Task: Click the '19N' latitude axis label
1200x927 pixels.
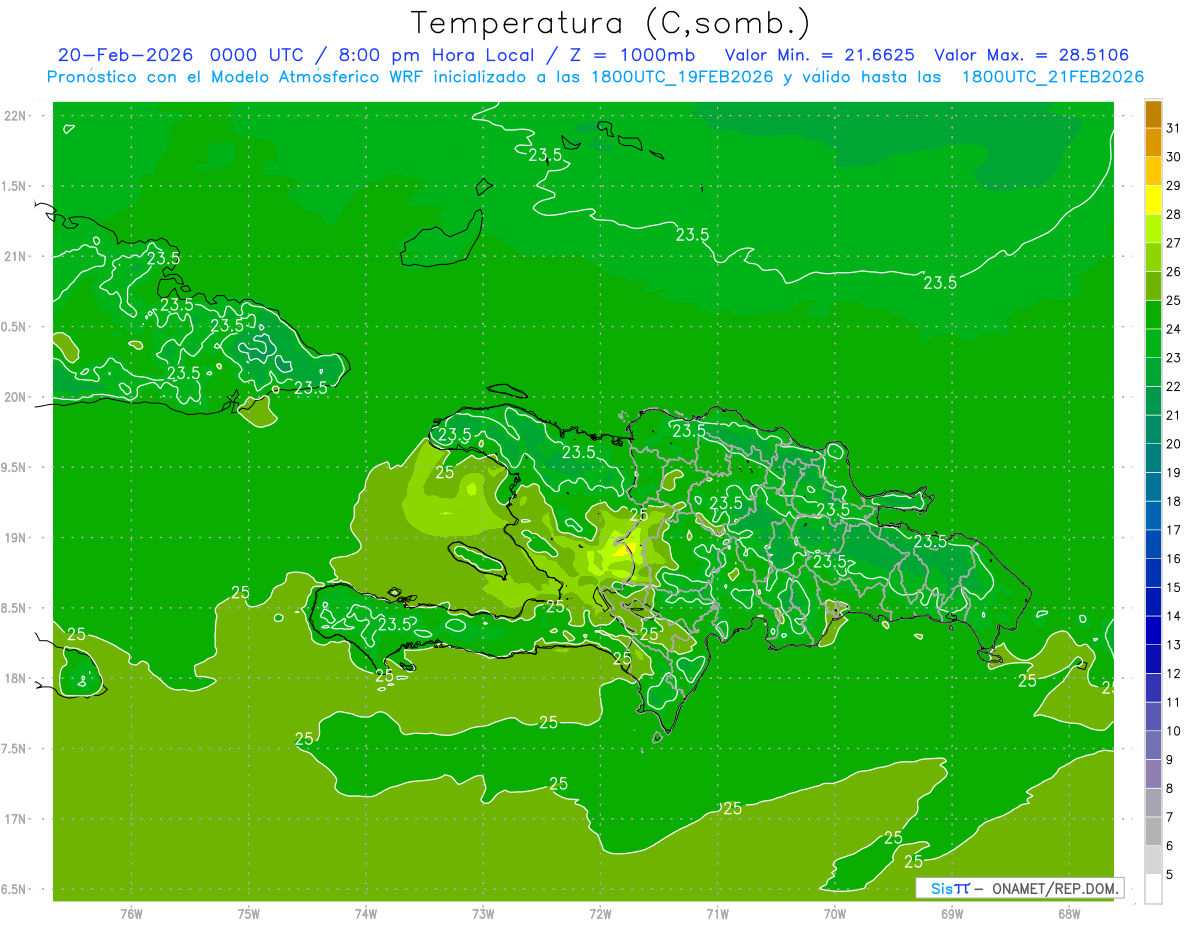Action: (x=15, y=538)
